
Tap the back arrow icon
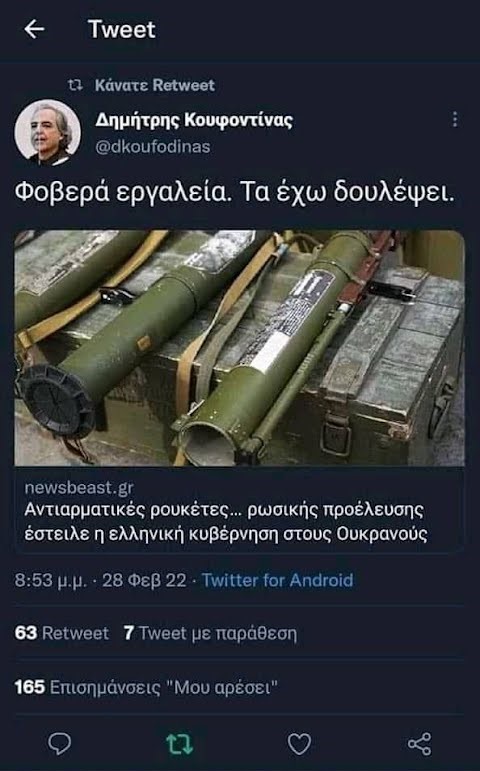click(x=34, y=30)
